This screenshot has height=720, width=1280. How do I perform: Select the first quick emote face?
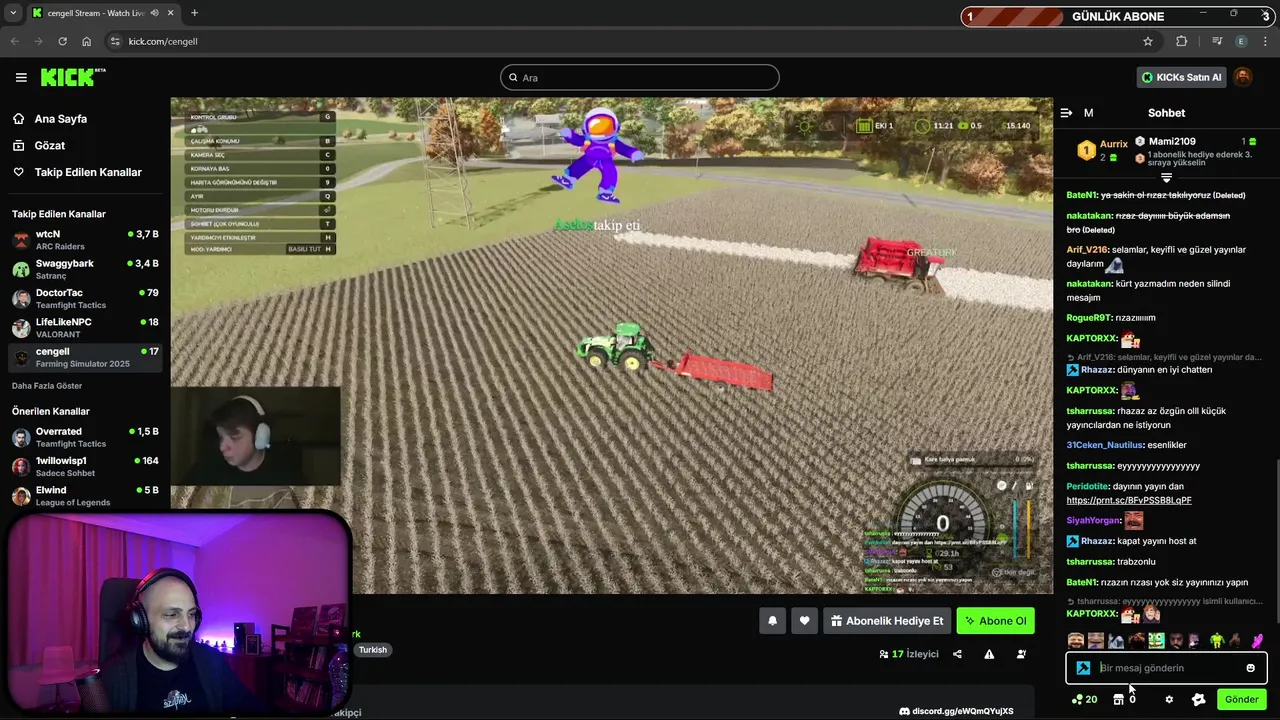point(1076,641)
